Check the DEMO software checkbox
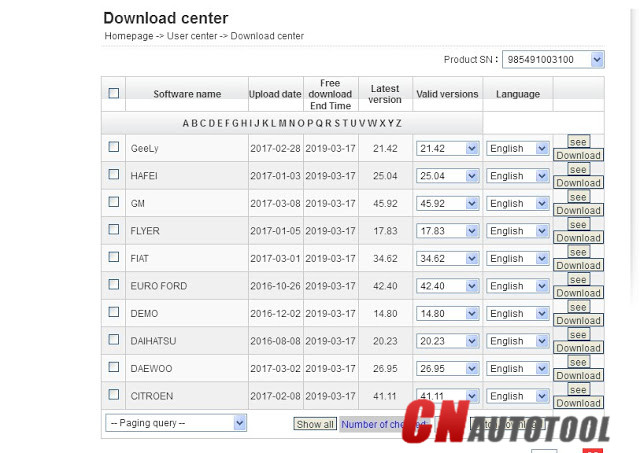The image size is (640, 453). 114,312
